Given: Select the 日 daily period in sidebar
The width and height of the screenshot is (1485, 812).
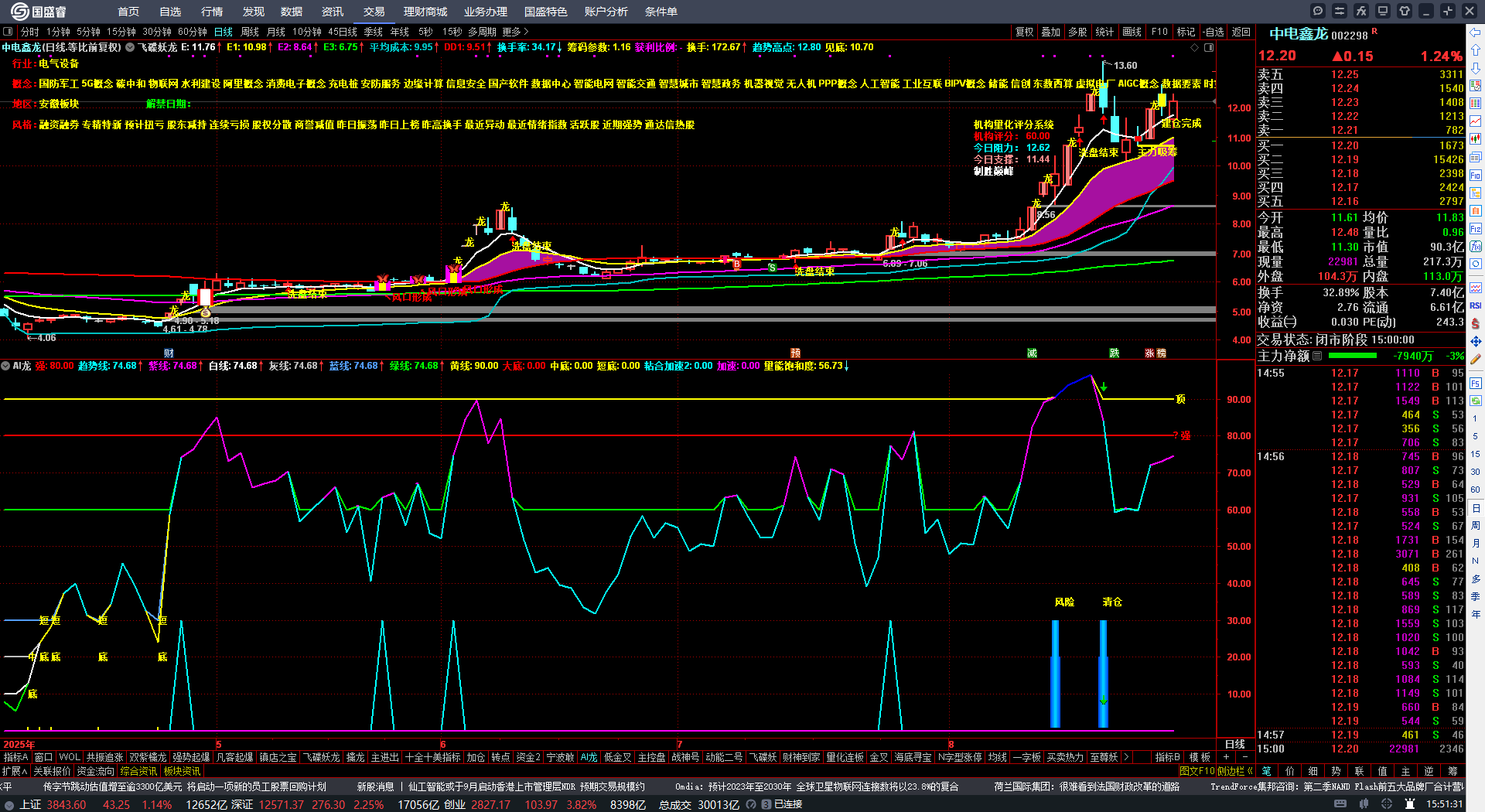Looking at the screenshot, I should [1476, 508].
